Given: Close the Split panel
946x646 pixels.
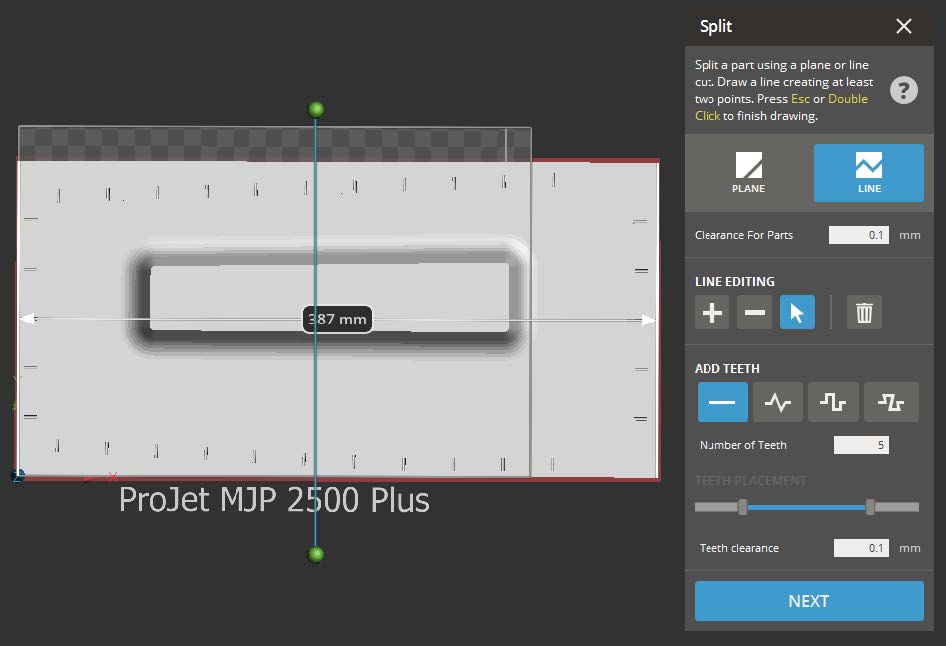Looking at the screenshot, I should (903, 26).
